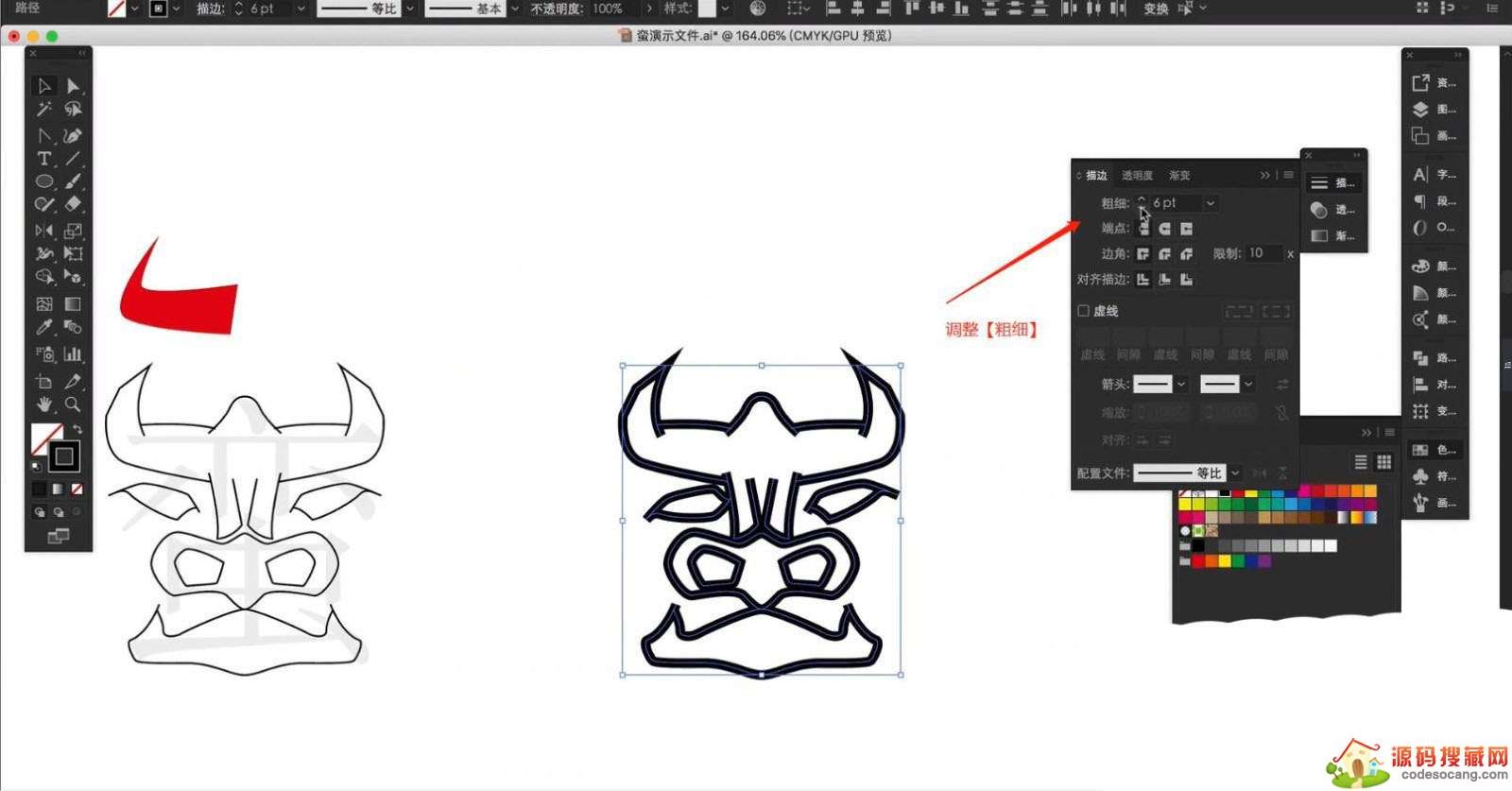Select the Hand tool
The height and width of the screenshot is (791, 1512).
coord(43,404)
